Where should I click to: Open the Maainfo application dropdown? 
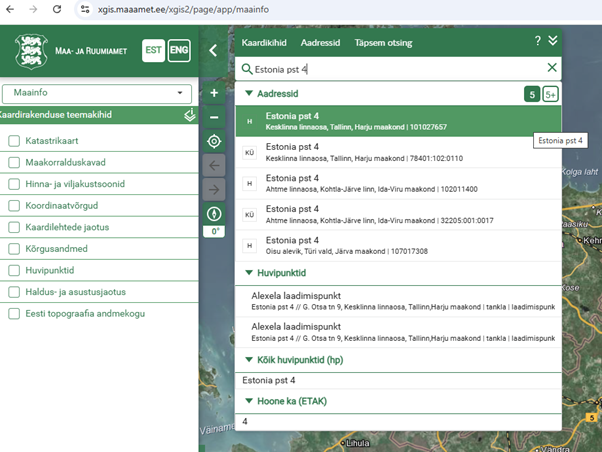97,93
